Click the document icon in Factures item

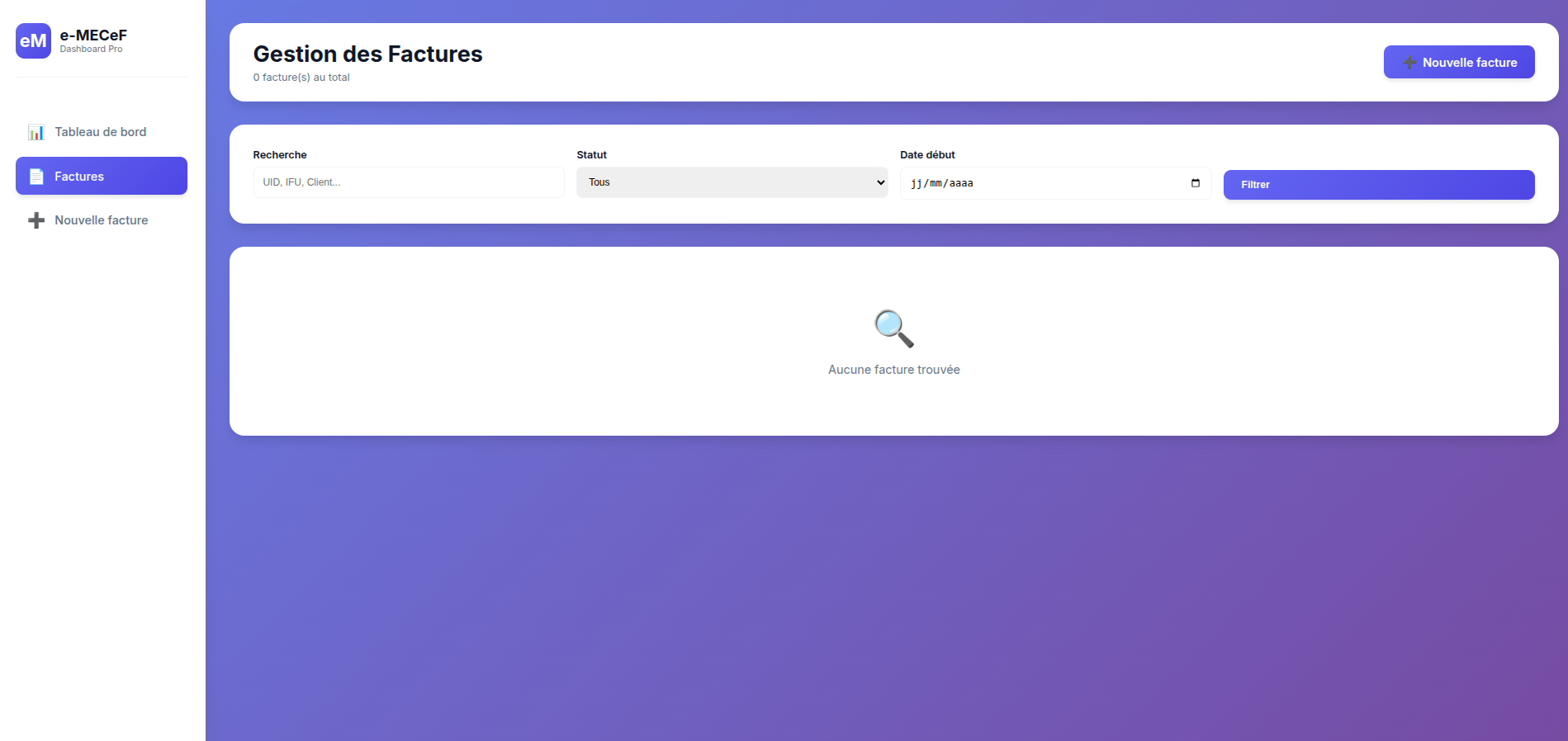coord(36,177)
